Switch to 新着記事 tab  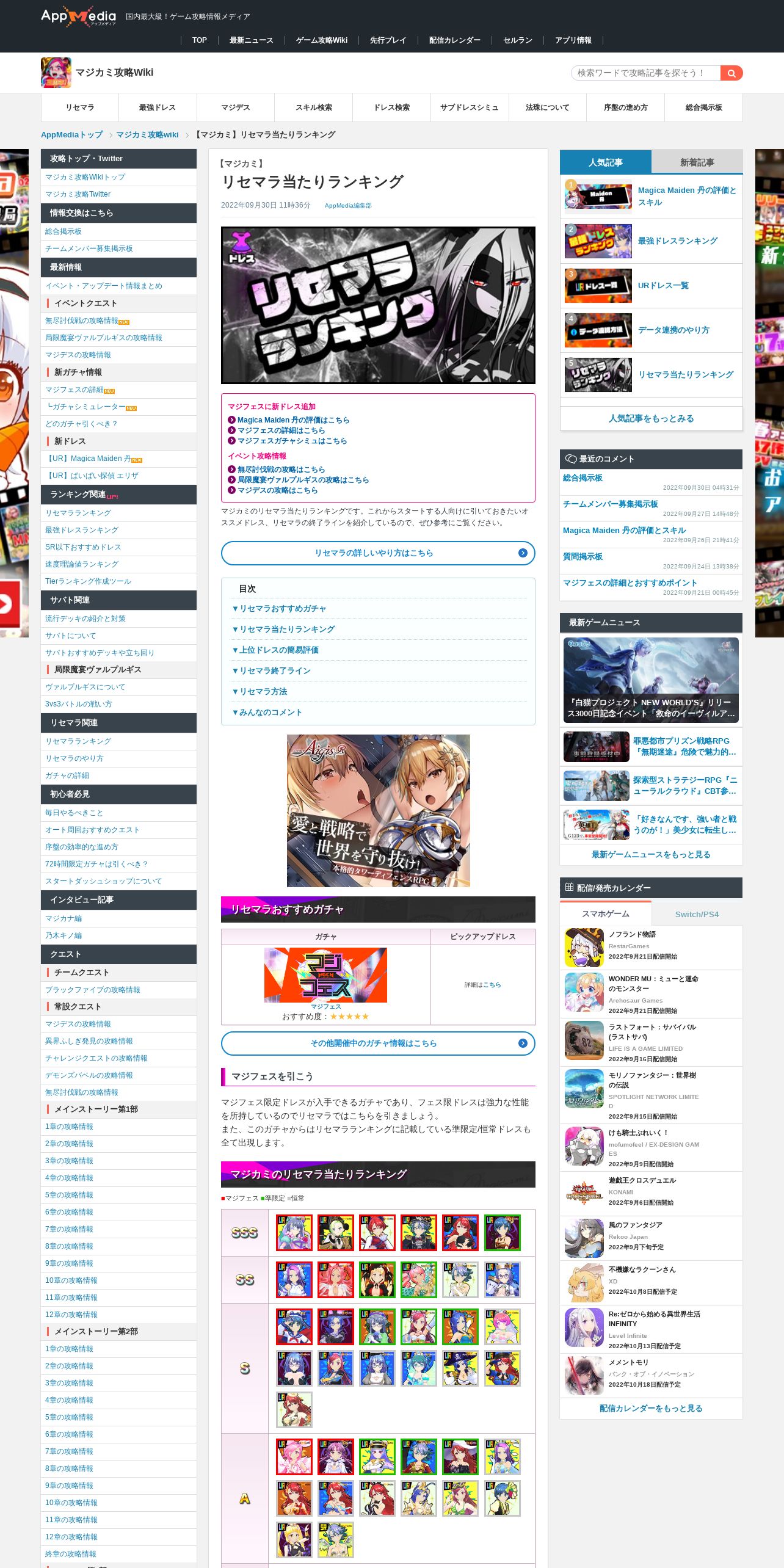pos(697,162)
